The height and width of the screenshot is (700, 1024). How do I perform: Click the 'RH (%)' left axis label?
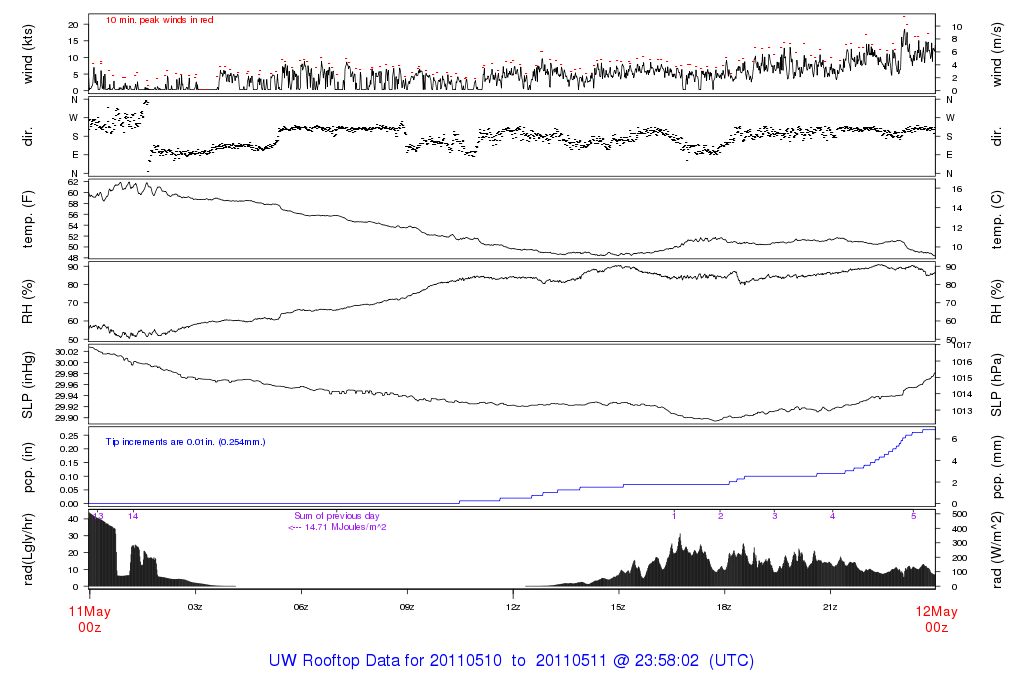(x=29, y=299)
